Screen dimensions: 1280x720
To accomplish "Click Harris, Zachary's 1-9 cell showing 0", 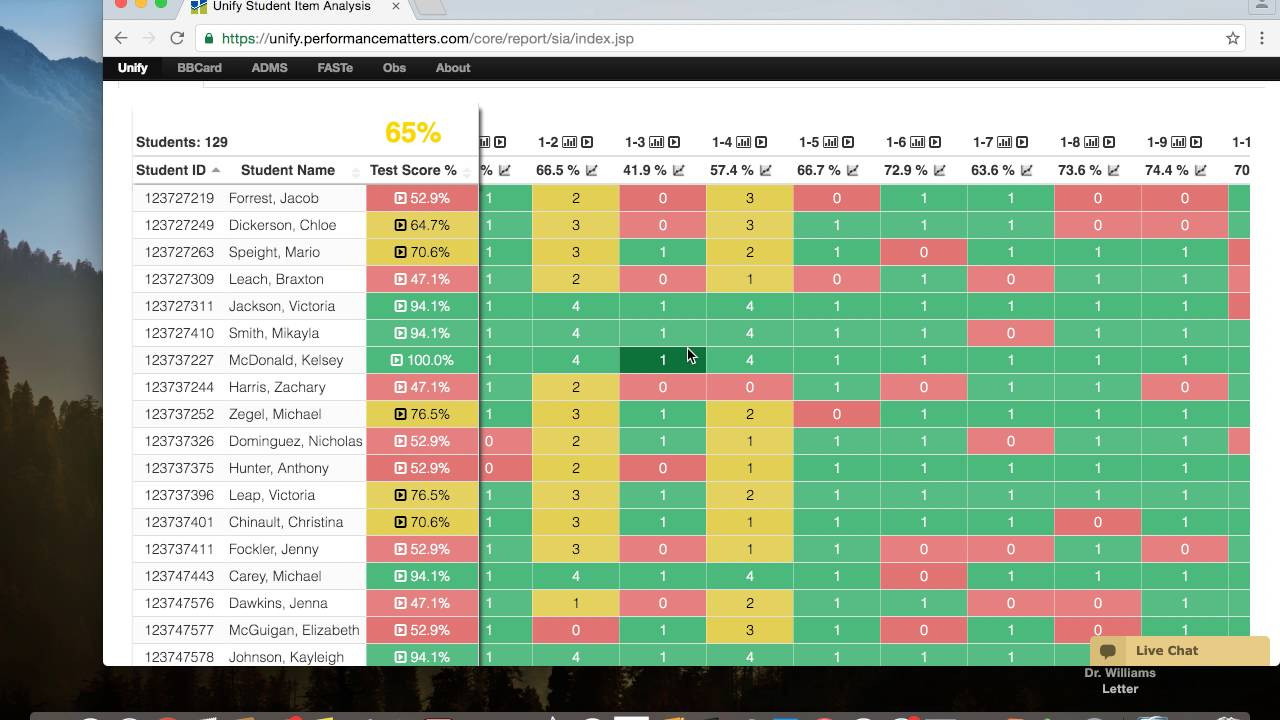I will pyautogui.click(x=1184, y=387).
